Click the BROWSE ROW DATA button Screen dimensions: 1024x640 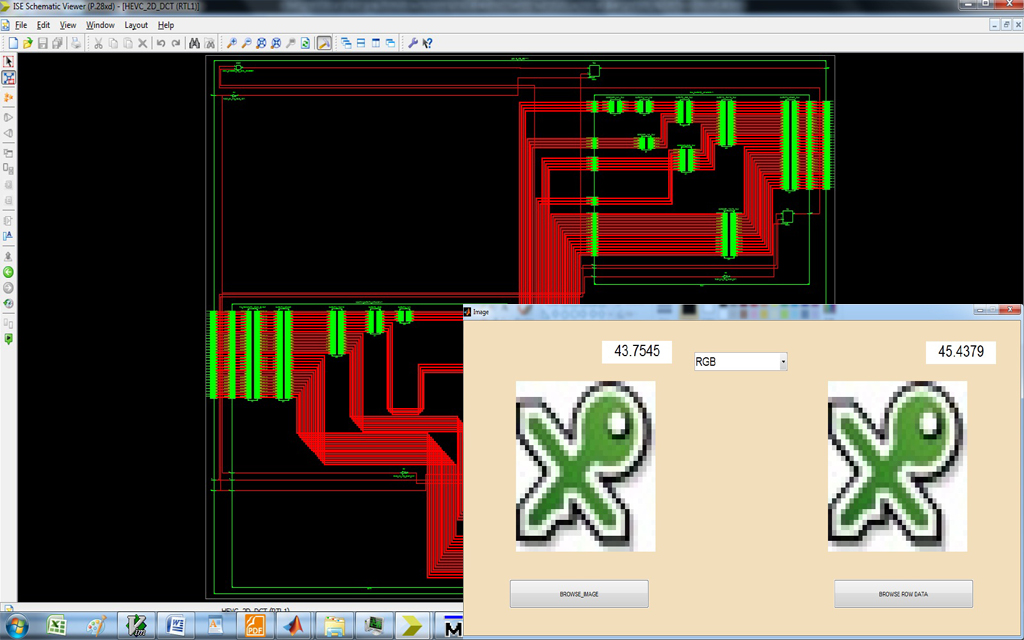tap(903, 594)
